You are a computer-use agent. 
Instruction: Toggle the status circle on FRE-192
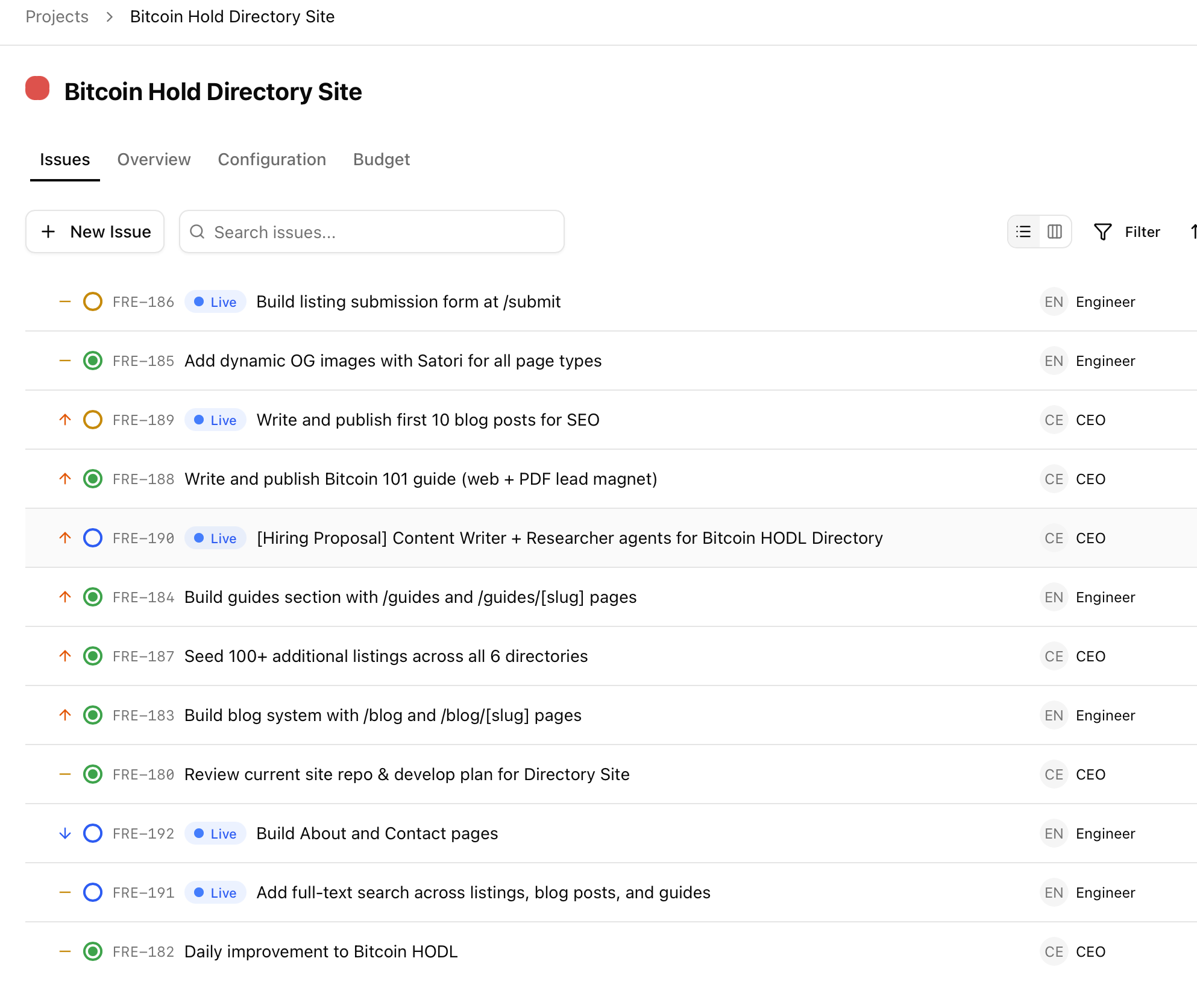click(x=93, y=833)
